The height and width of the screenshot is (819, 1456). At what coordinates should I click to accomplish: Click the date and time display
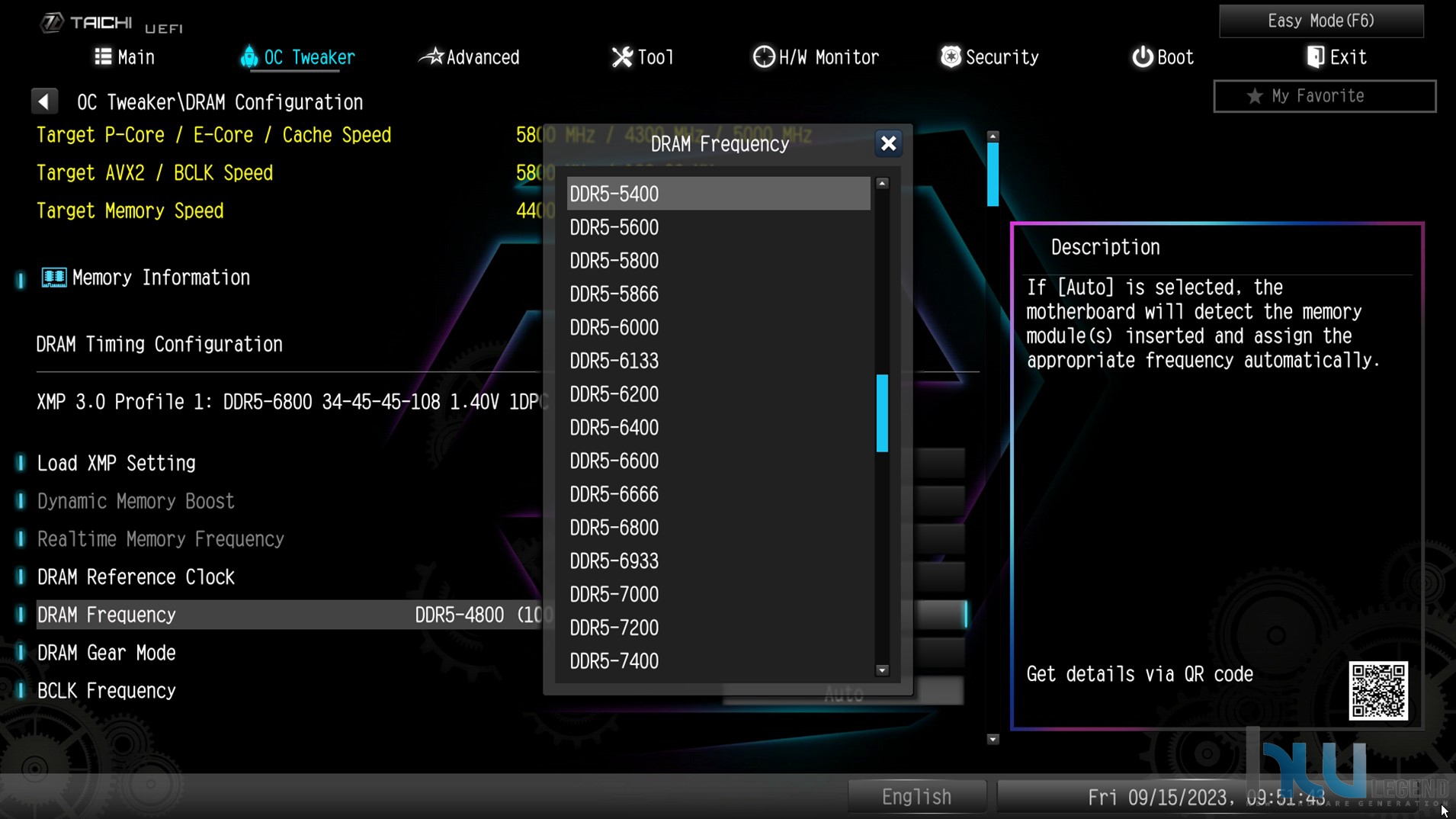click(x=1206, y=798)
